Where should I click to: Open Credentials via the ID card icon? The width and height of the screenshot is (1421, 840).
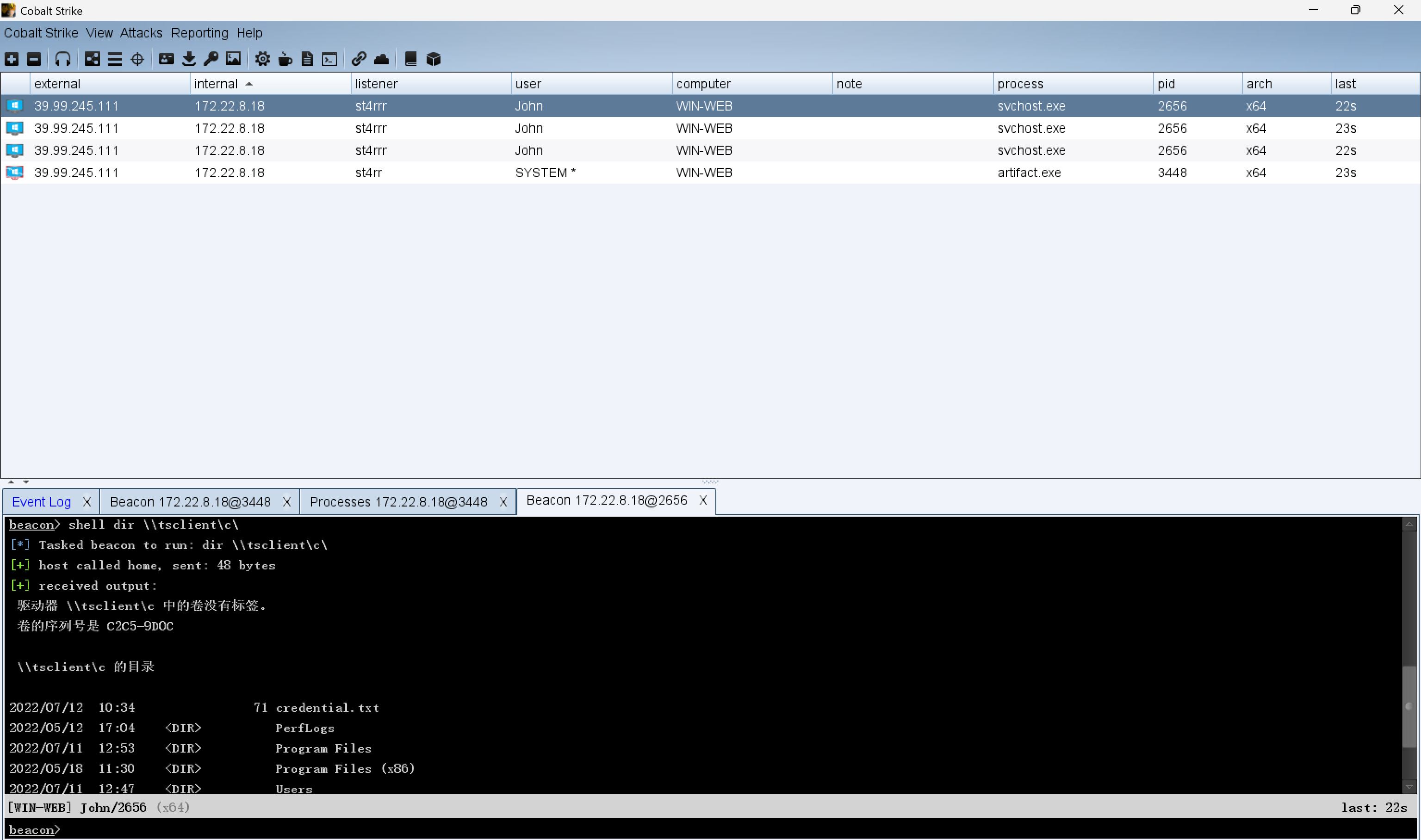(167, 59)
